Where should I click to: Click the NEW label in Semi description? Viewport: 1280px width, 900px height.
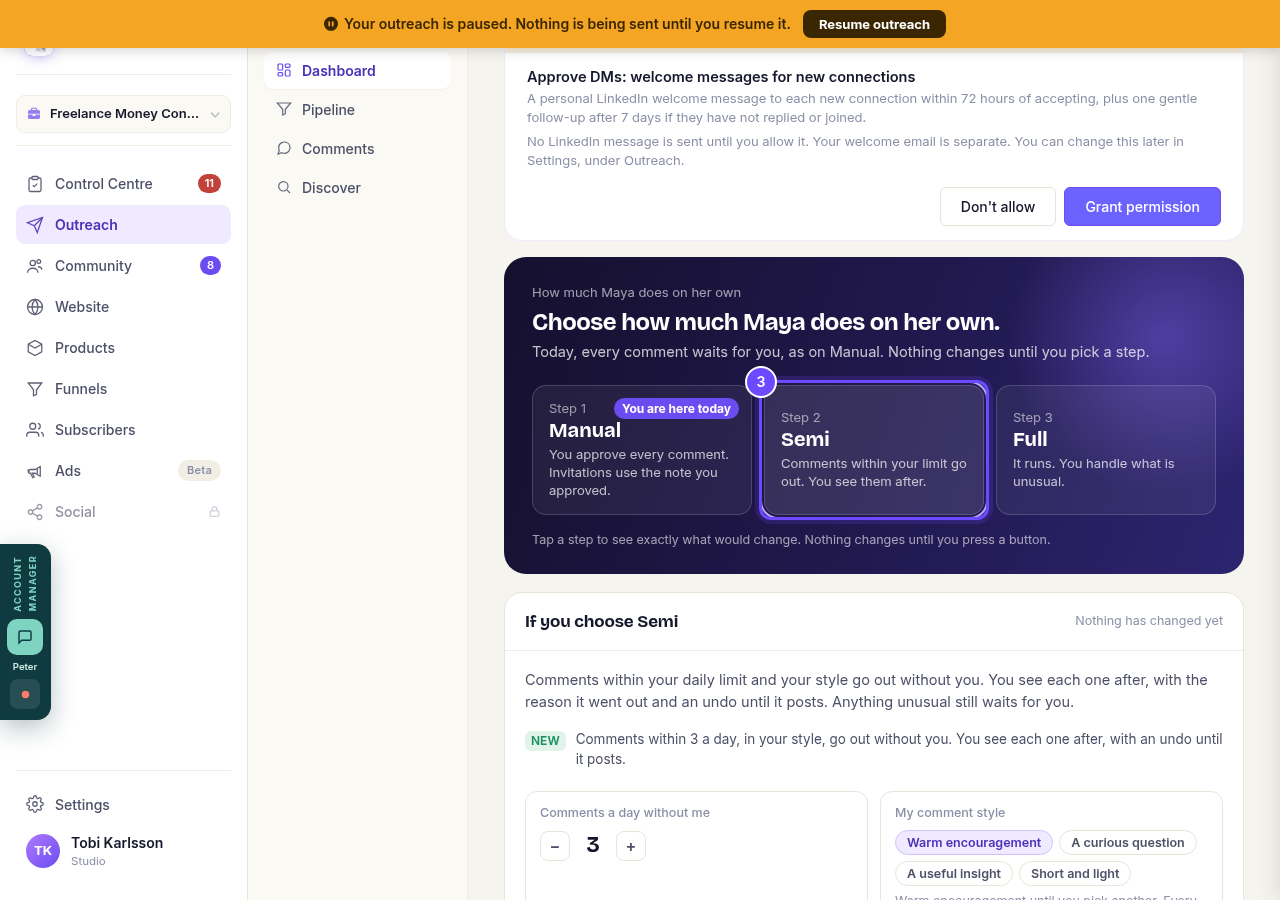[545, 741]
